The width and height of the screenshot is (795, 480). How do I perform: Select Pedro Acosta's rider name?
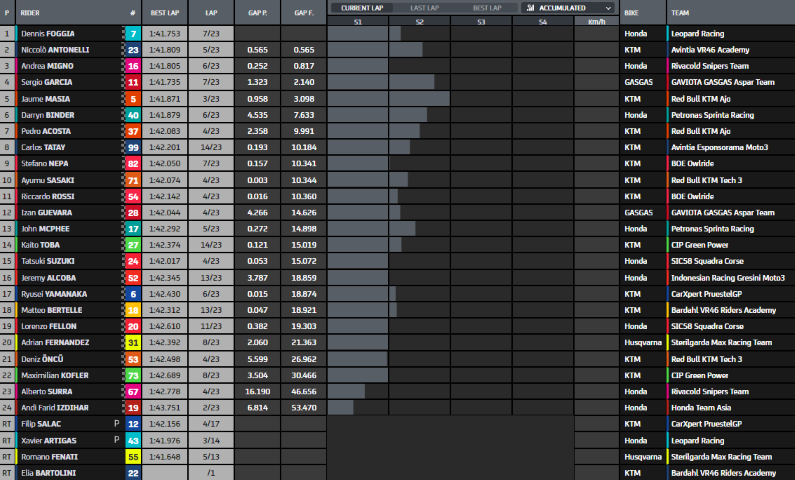pyautogui.click(x=47, y=131)
